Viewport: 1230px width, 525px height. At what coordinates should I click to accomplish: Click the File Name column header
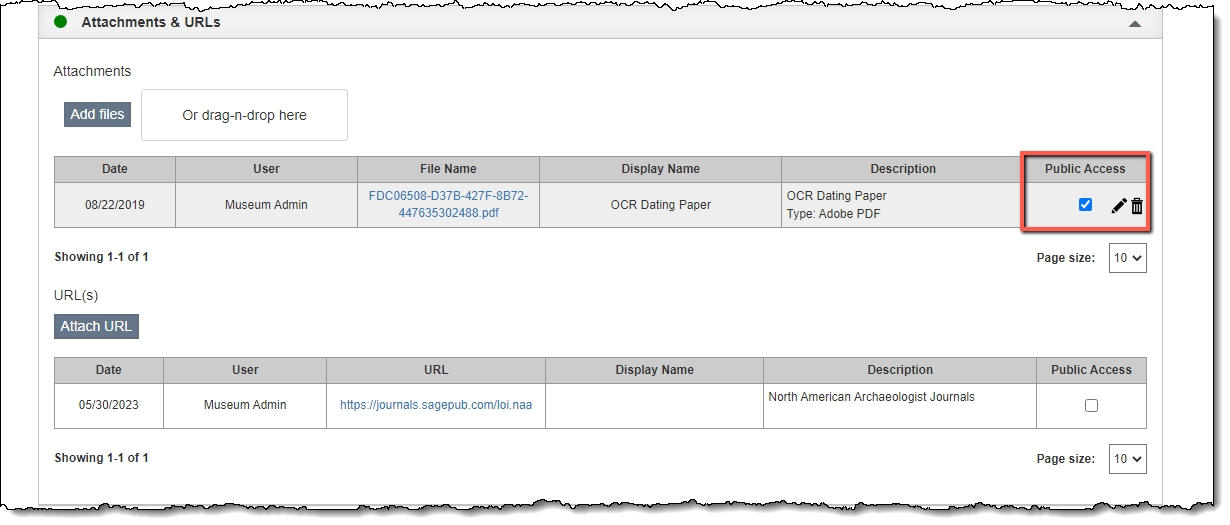(x=448, y=169)
